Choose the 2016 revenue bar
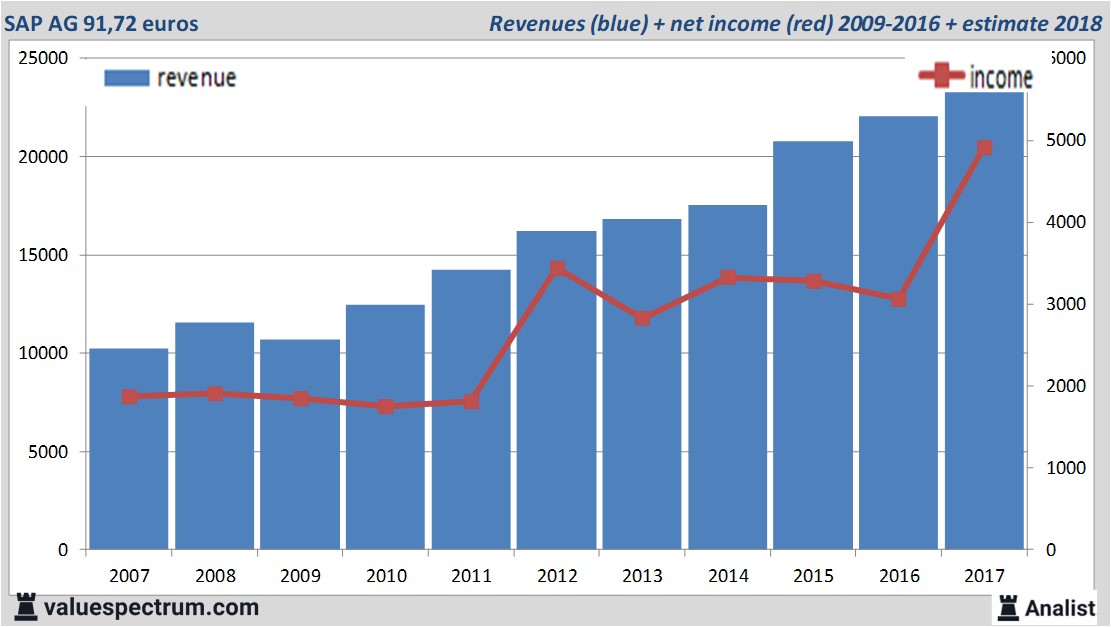Screen dimensions: 1111x627 coord(898,333)
